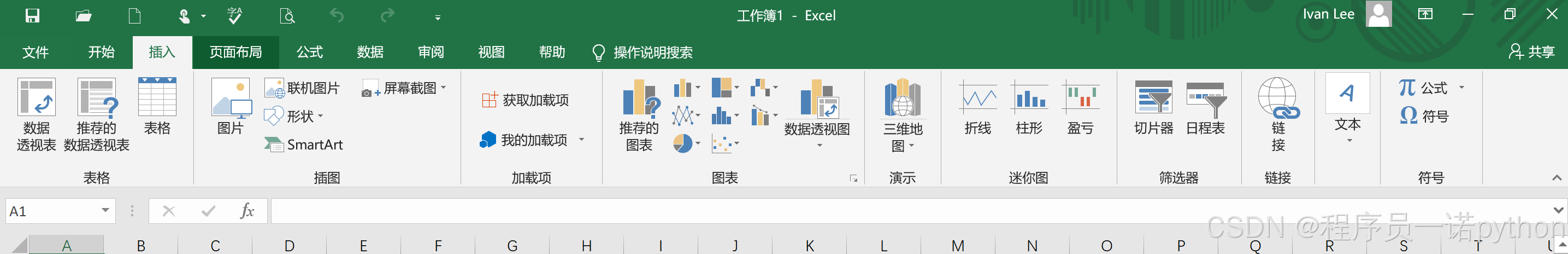Click the Touch/Mouse mode icon
This screenshot has width=1568, height=254.
pos(185,15)
